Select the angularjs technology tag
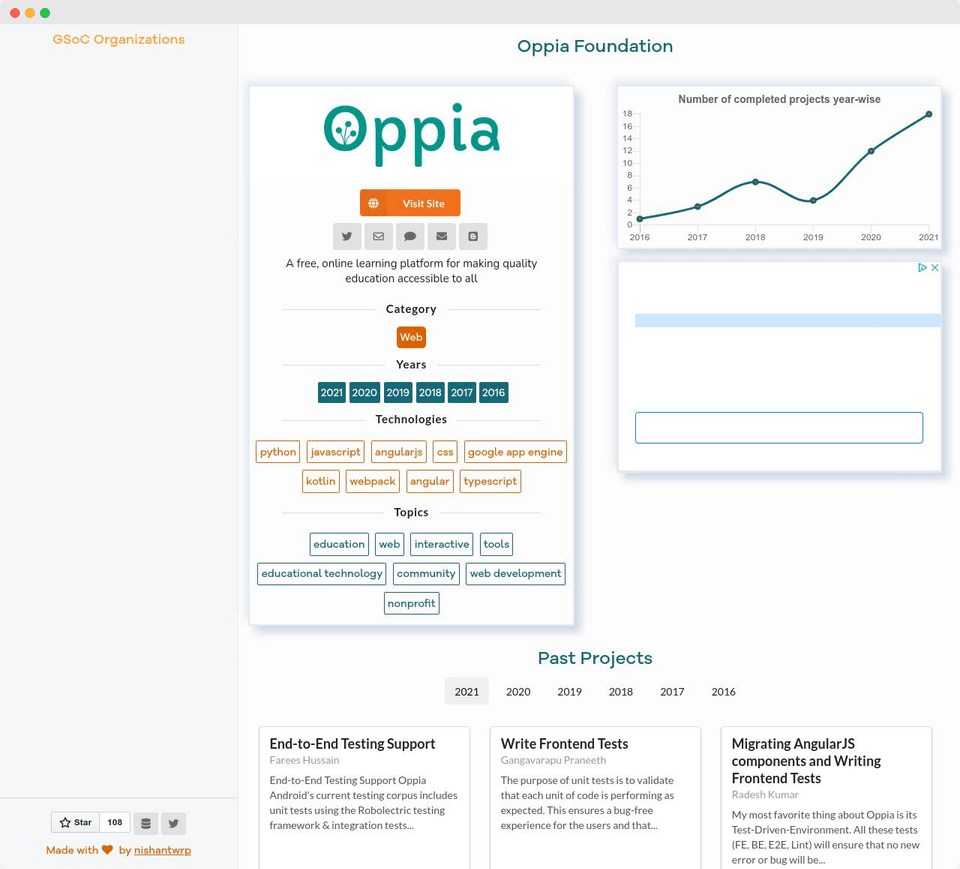960x869 pixels. point(399,452)
